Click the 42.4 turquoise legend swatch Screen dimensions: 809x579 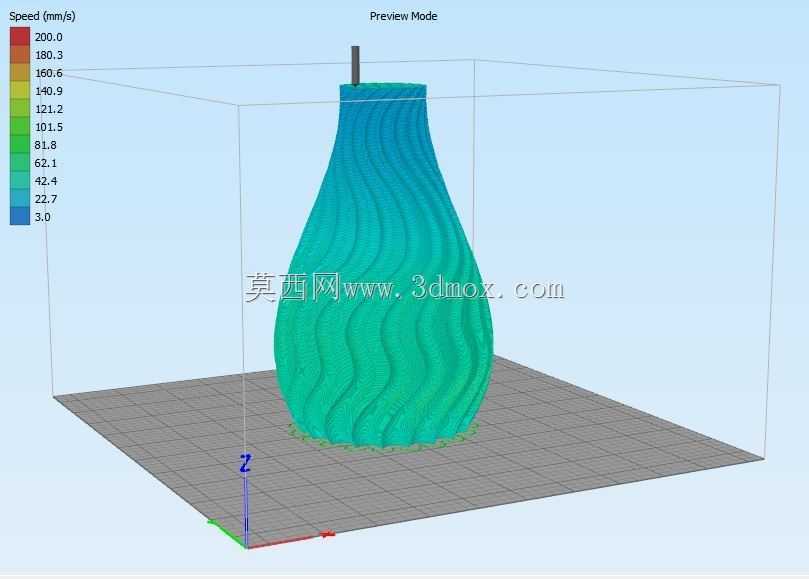point(20,181)
